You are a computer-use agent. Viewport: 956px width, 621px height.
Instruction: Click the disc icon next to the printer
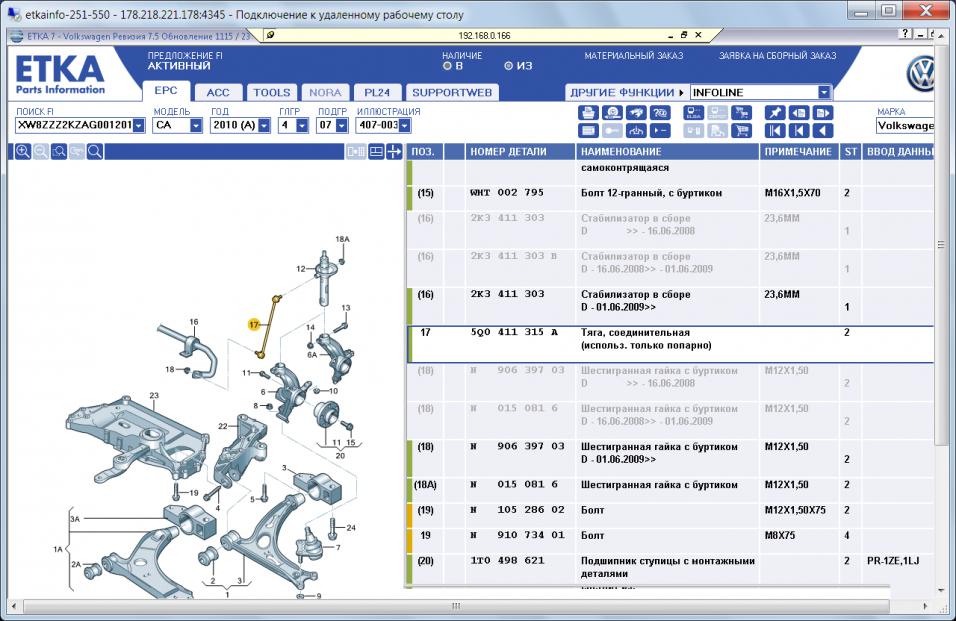[x=612, y=113]
